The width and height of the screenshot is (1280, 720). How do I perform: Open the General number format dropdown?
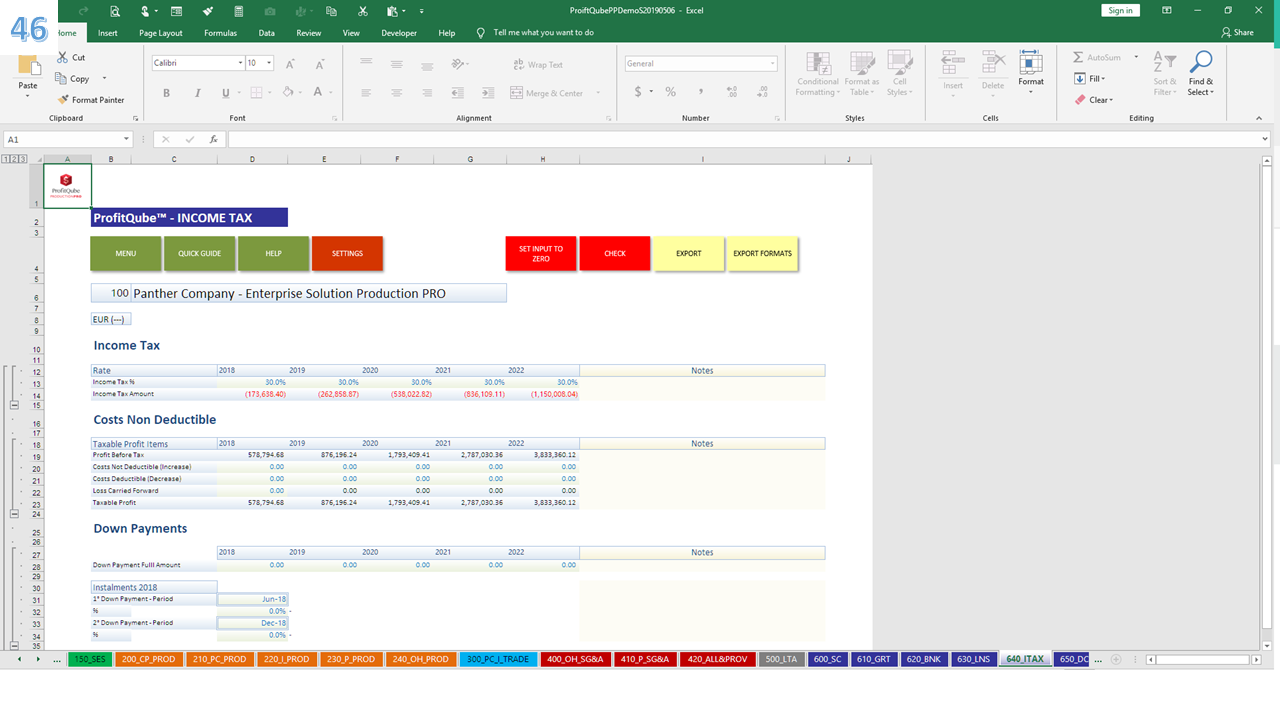click(x=772, y=63)
